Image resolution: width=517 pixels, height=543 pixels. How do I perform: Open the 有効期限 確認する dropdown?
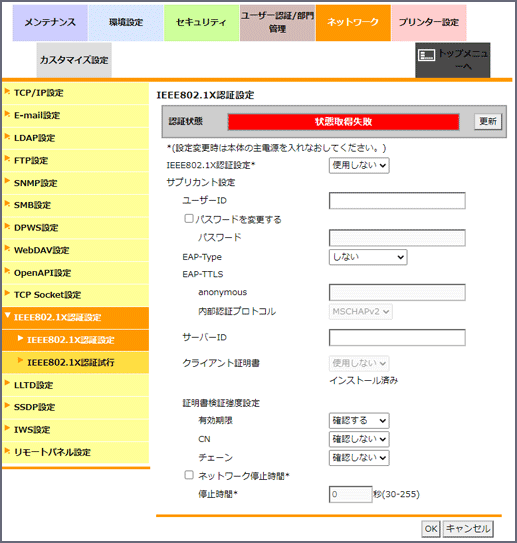pyautogui.click(x=359, y=421)
